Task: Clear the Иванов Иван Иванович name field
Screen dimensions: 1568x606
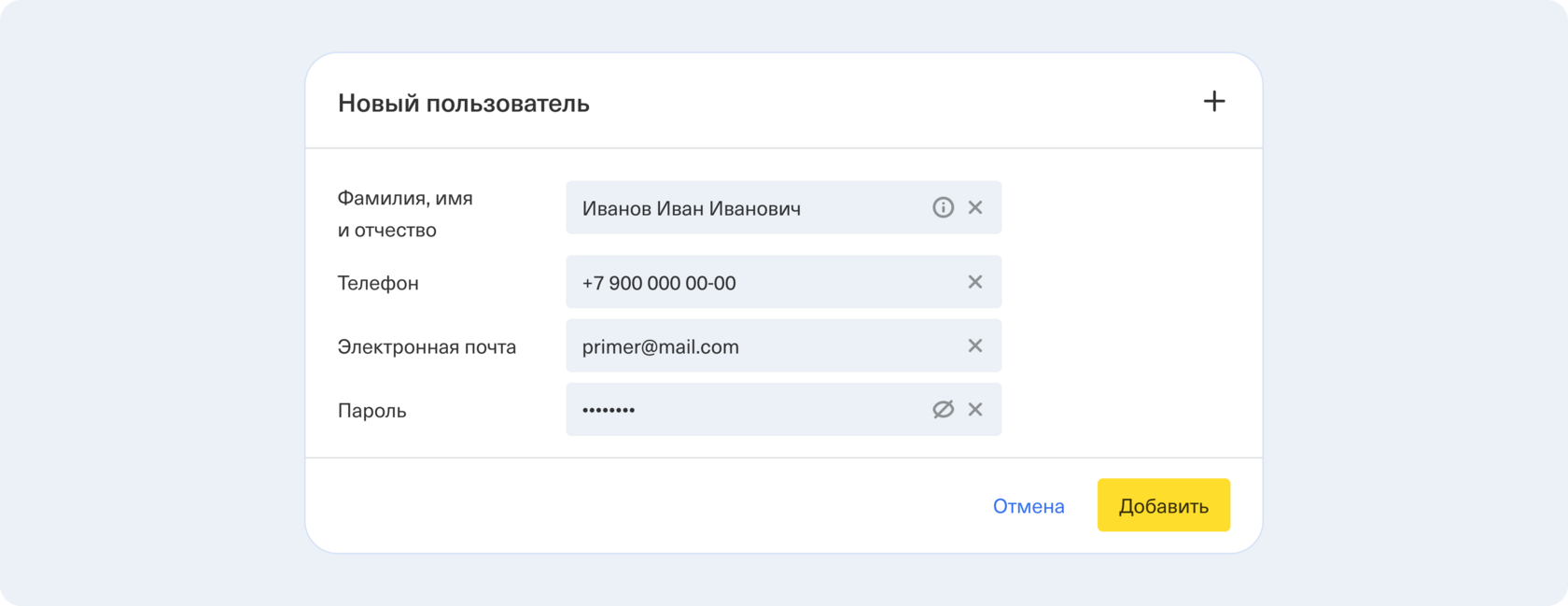Action: point(975,207)
